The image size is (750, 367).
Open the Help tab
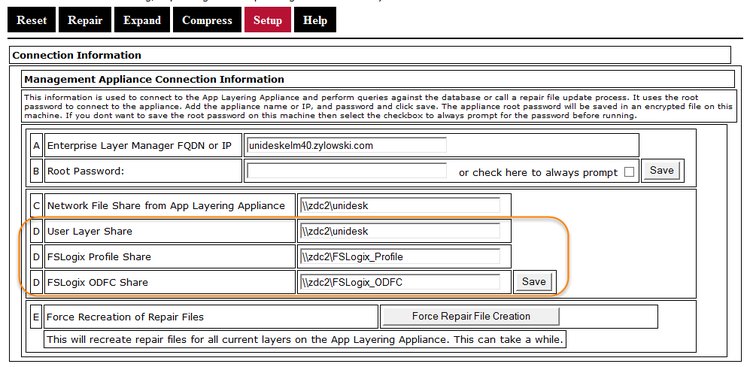point(315,20)
